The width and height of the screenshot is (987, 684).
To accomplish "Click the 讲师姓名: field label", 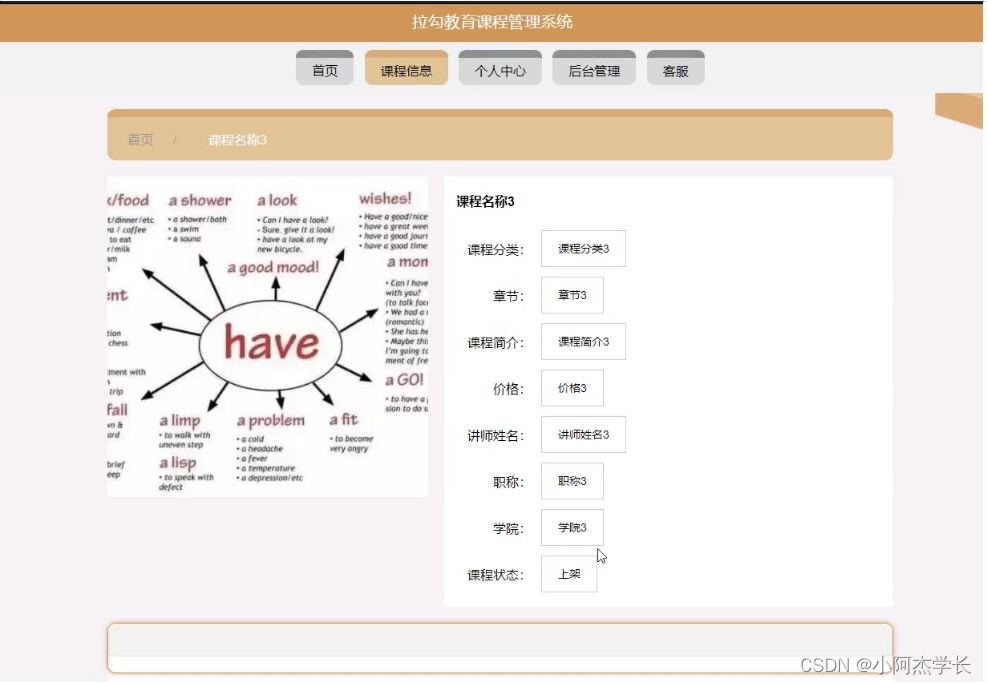I will (495, 436).
